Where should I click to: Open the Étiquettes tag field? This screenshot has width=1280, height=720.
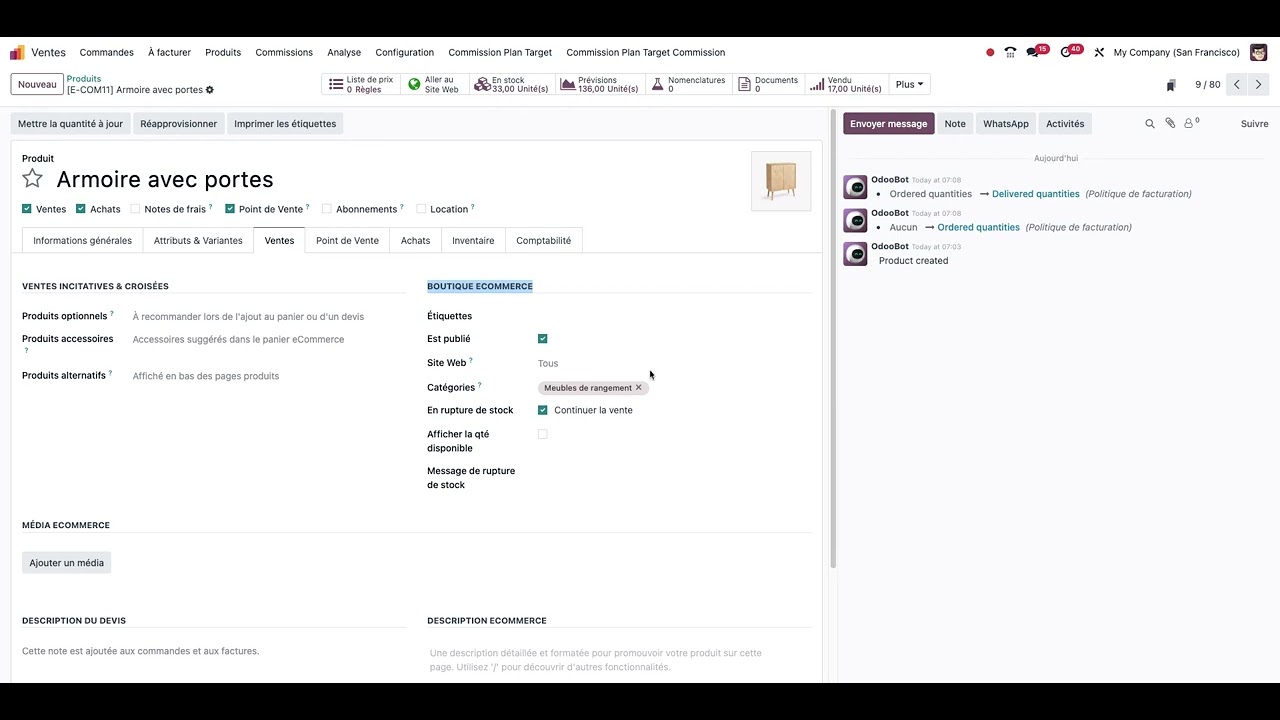coord(672,316)
